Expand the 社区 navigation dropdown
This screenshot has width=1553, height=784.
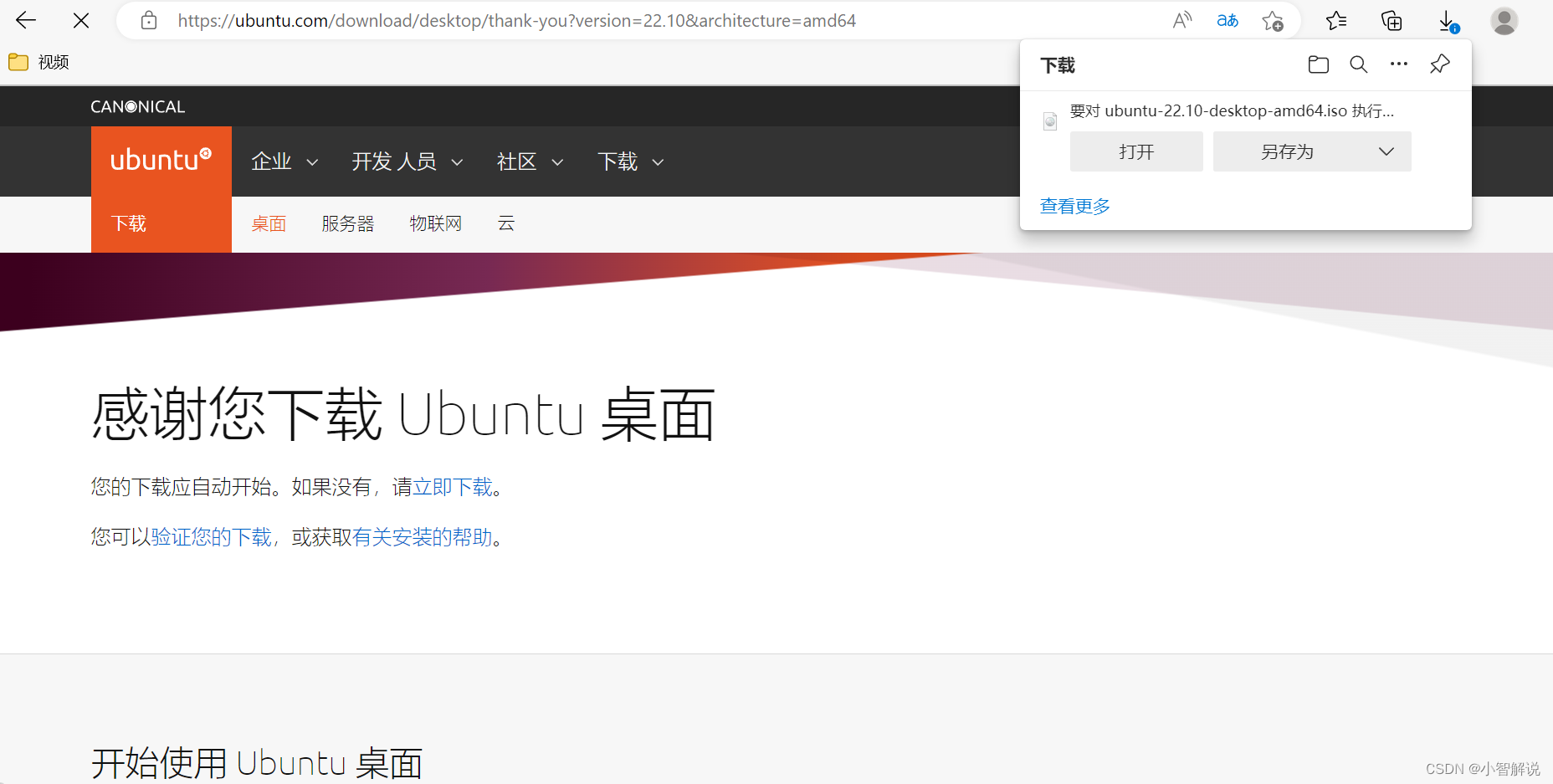[529, 161]
